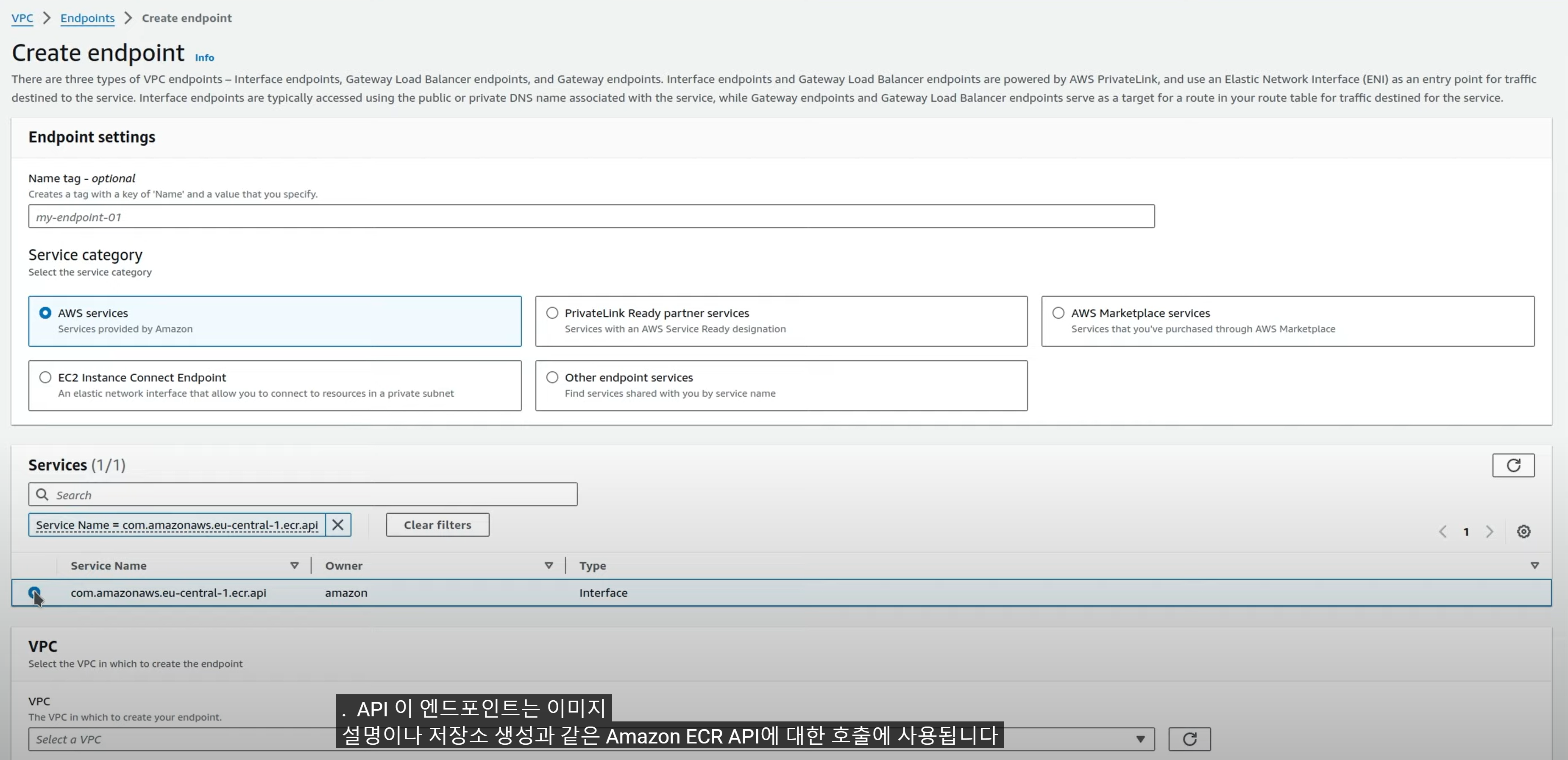The image size is (1568, 760).
Task: Open the Create endpoint Info link
Action: [204, 58]
